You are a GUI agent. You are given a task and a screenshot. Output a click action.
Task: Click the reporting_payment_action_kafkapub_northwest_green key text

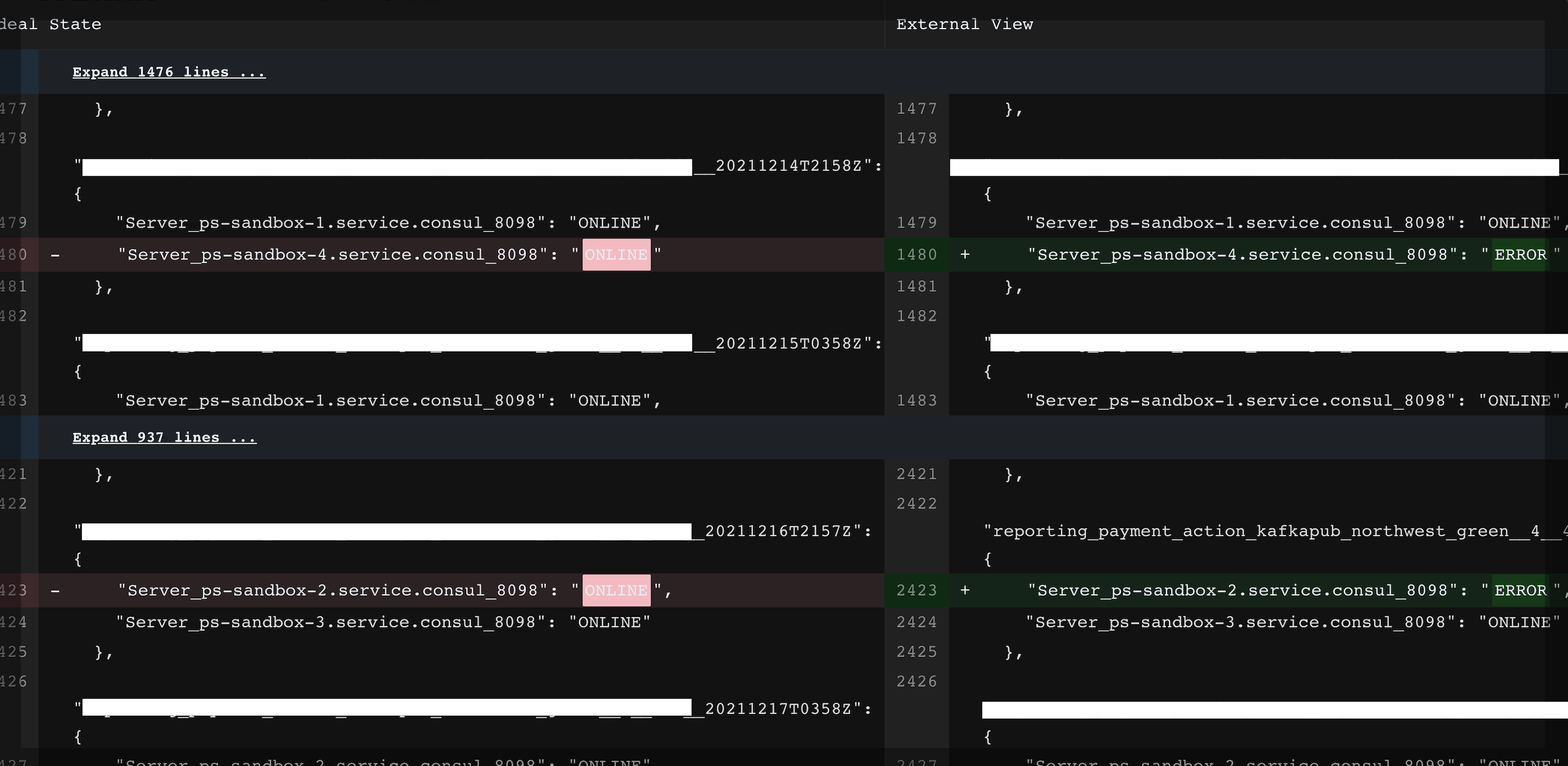click(x=1248, y=531)
